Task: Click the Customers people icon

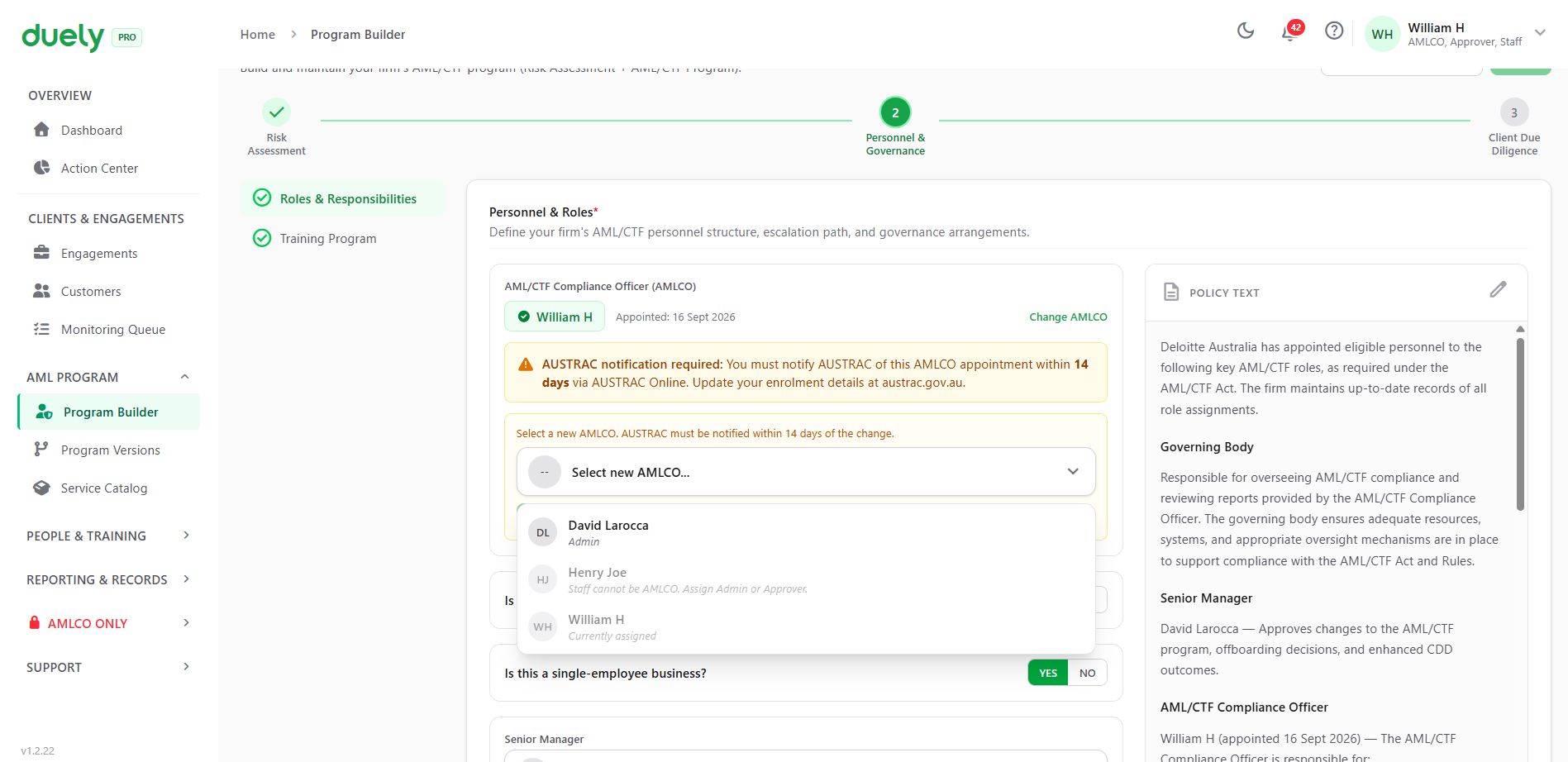Action: [41, 291]
